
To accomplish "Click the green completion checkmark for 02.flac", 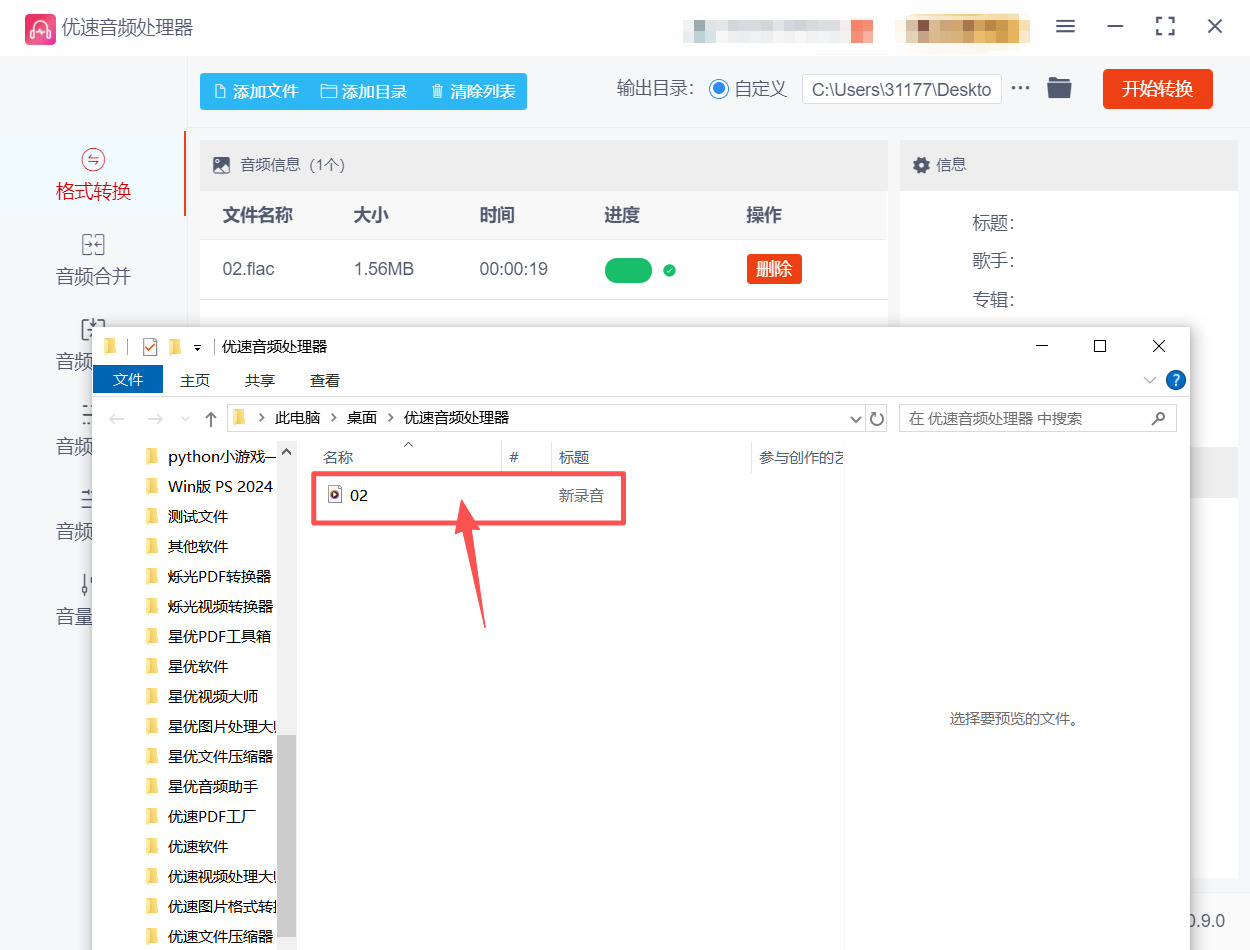I will pyautogui.click(x=670, y=270).
